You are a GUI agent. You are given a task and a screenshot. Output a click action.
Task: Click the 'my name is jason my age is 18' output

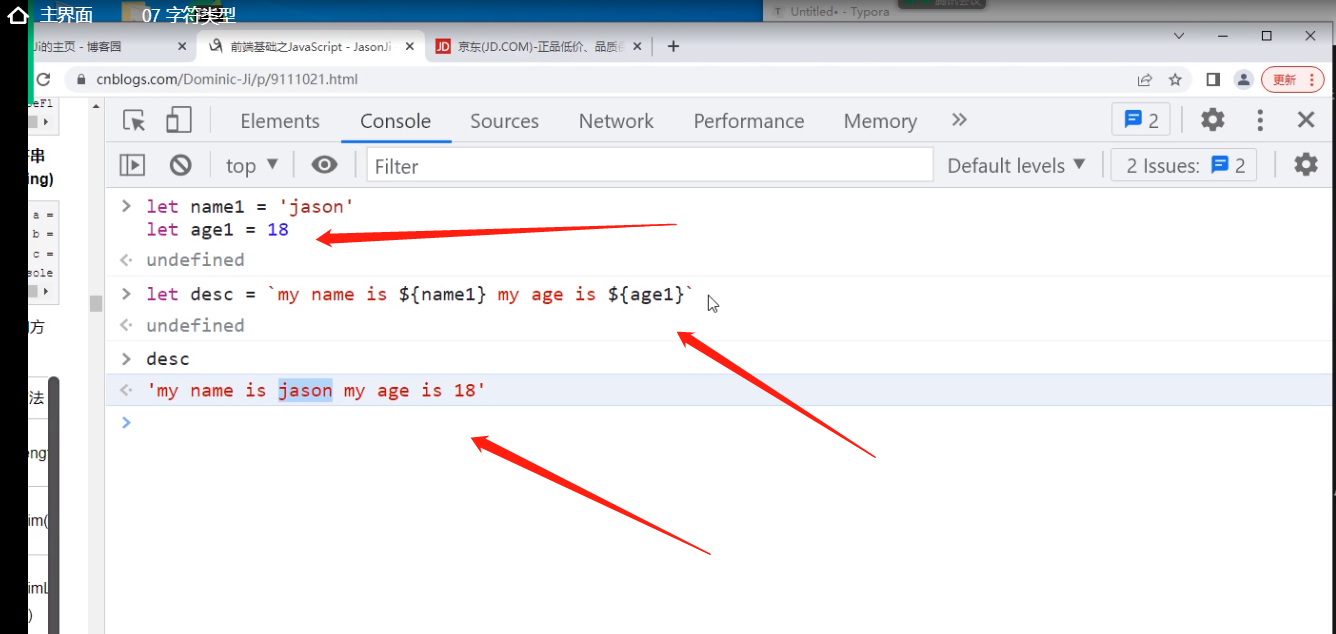pos(316,390)
